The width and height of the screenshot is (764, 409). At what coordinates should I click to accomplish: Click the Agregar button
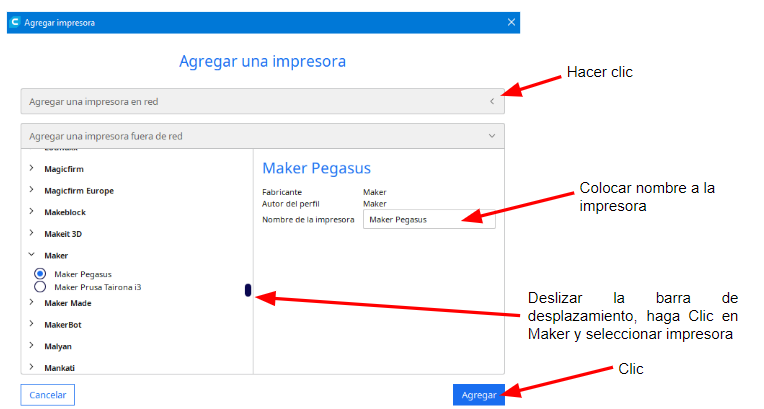478,395
